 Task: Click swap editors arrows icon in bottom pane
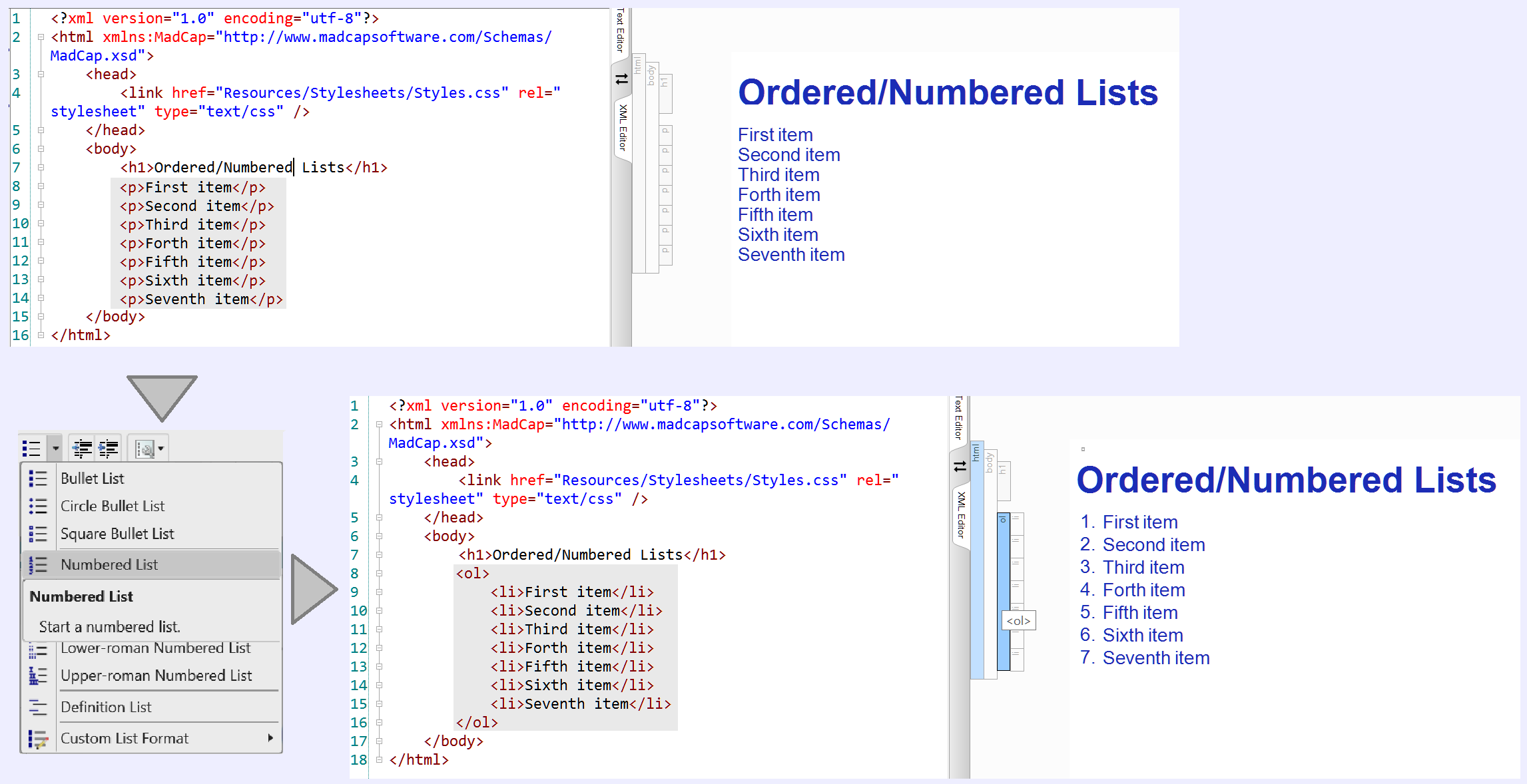click(960, 467)
